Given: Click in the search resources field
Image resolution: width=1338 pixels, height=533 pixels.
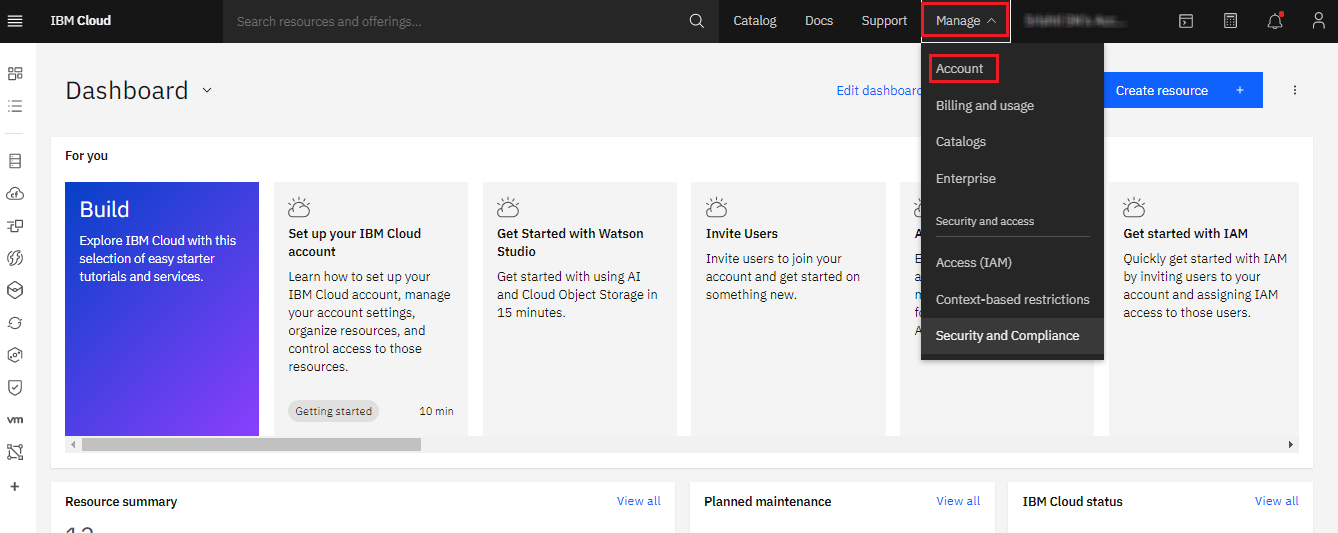Looking at the screenshot, I should (x=455, y=21).
